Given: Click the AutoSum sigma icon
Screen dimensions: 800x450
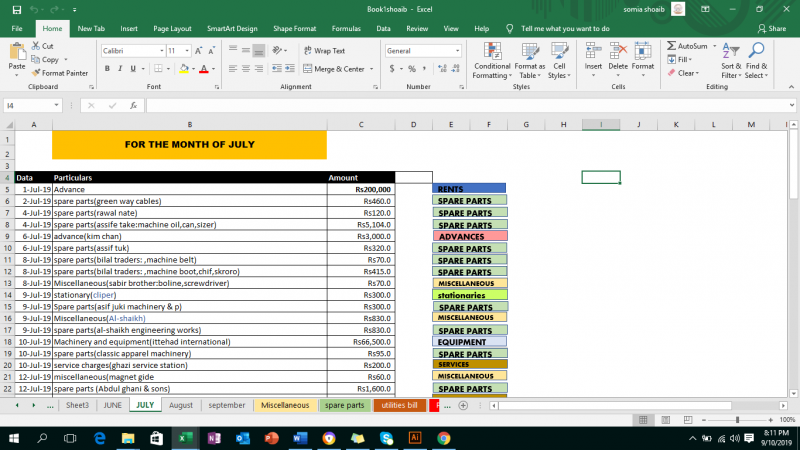Looking at the screenshot, I should (671, 46).
